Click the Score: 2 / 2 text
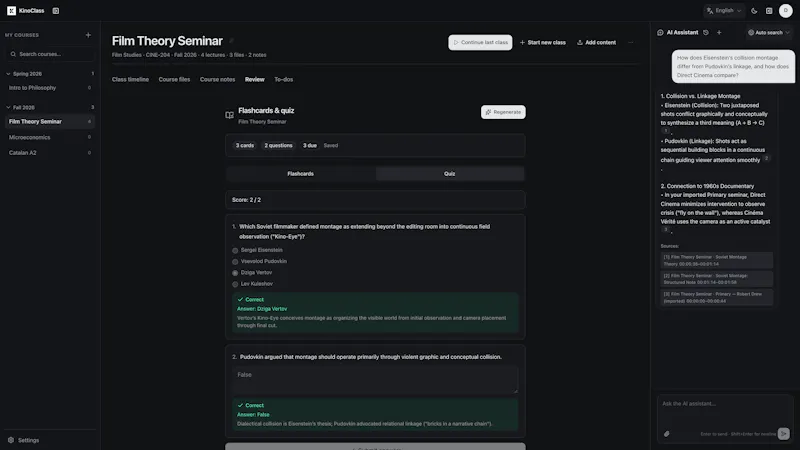The width and height of the screenshot is (800, 450). pyautogui.click(x=246, y=200)
